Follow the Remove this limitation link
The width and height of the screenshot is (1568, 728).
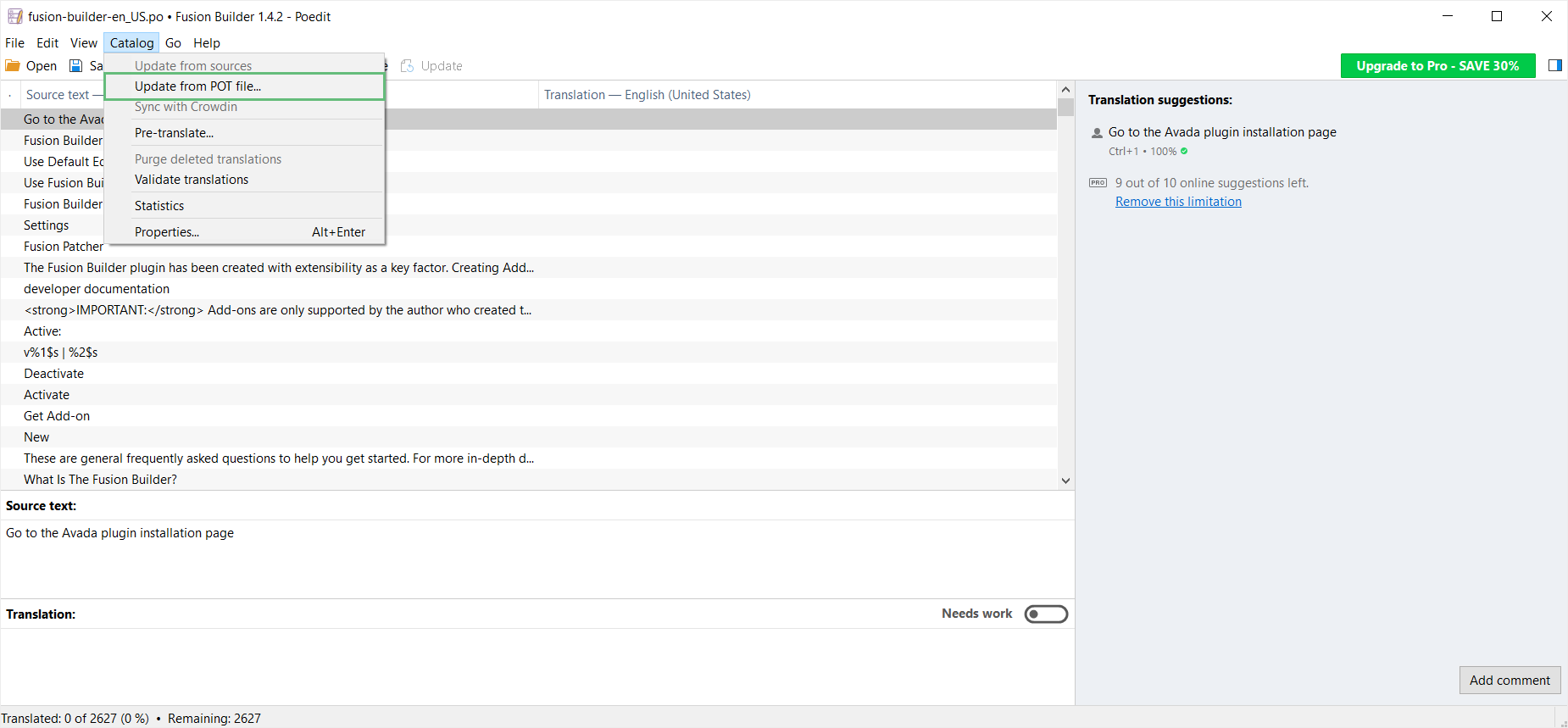(x=1178, y=202)
